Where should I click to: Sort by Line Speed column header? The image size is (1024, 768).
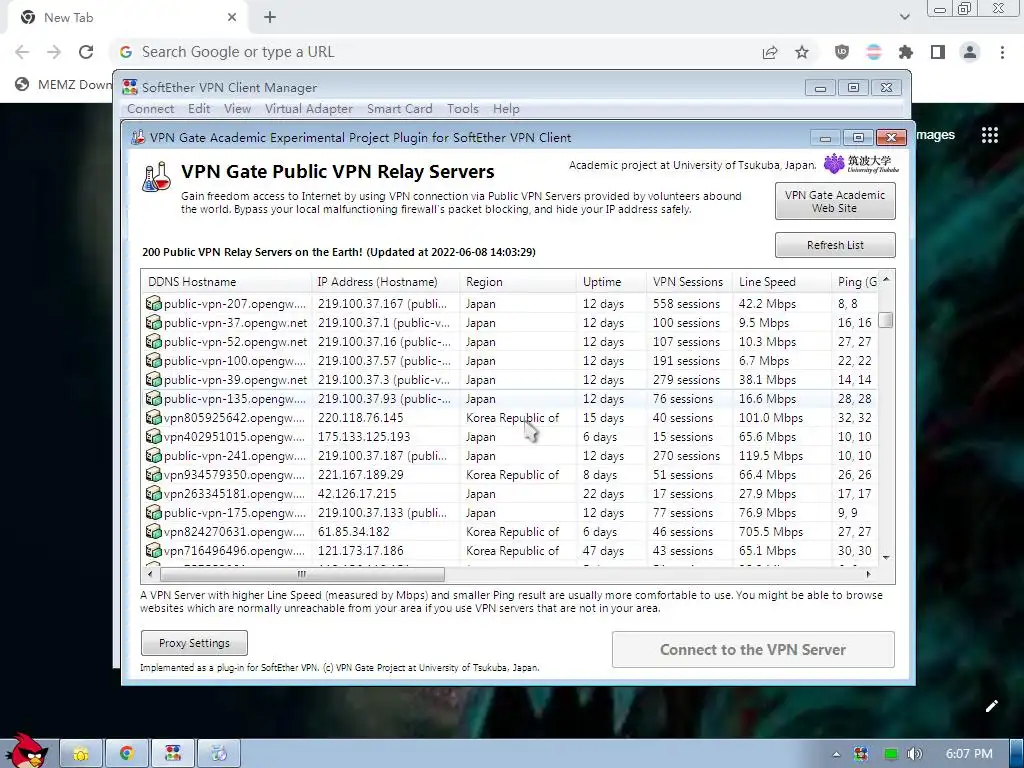tap(782, 281)
